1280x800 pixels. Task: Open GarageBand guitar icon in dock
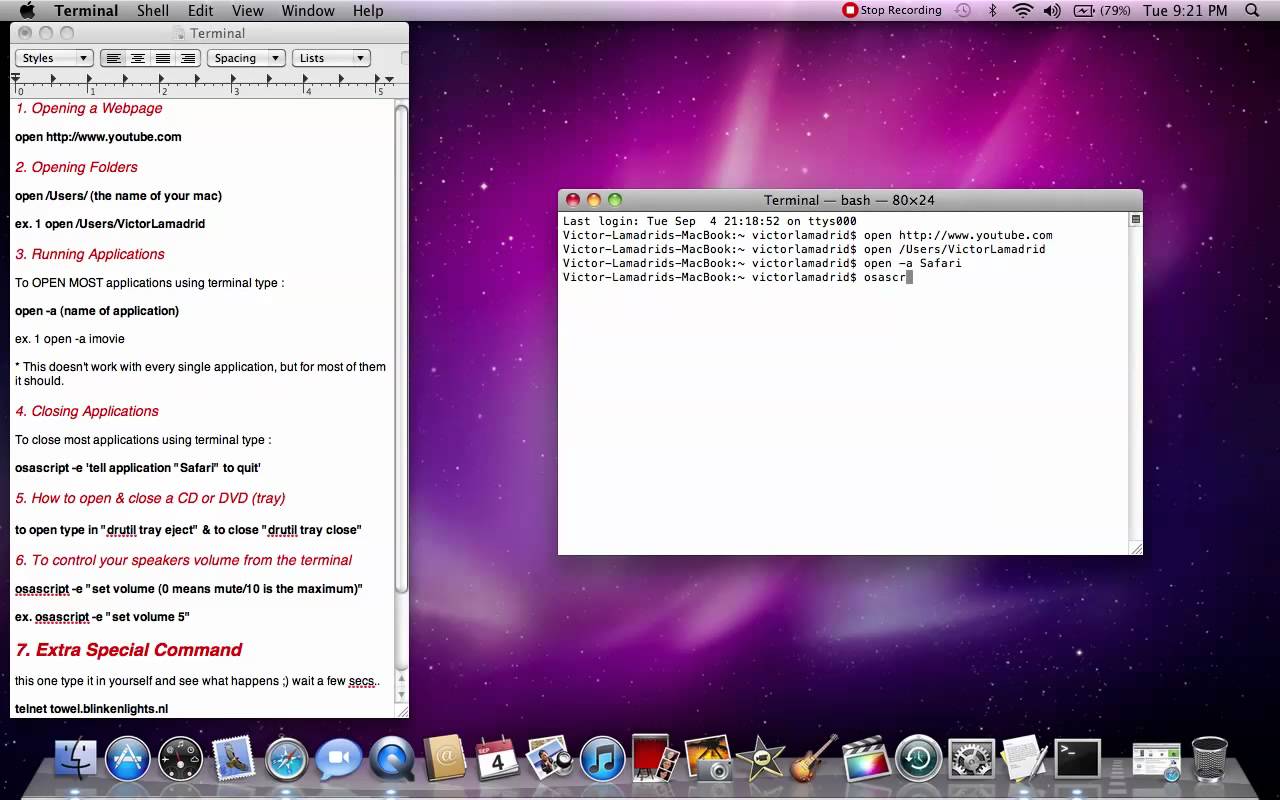click(x=813, y=760)
